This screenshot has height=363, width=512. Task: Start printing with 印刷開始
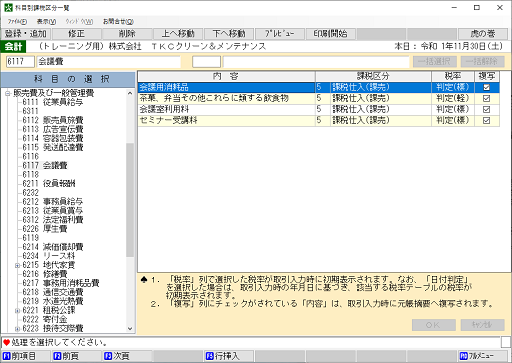click(330, 34)
